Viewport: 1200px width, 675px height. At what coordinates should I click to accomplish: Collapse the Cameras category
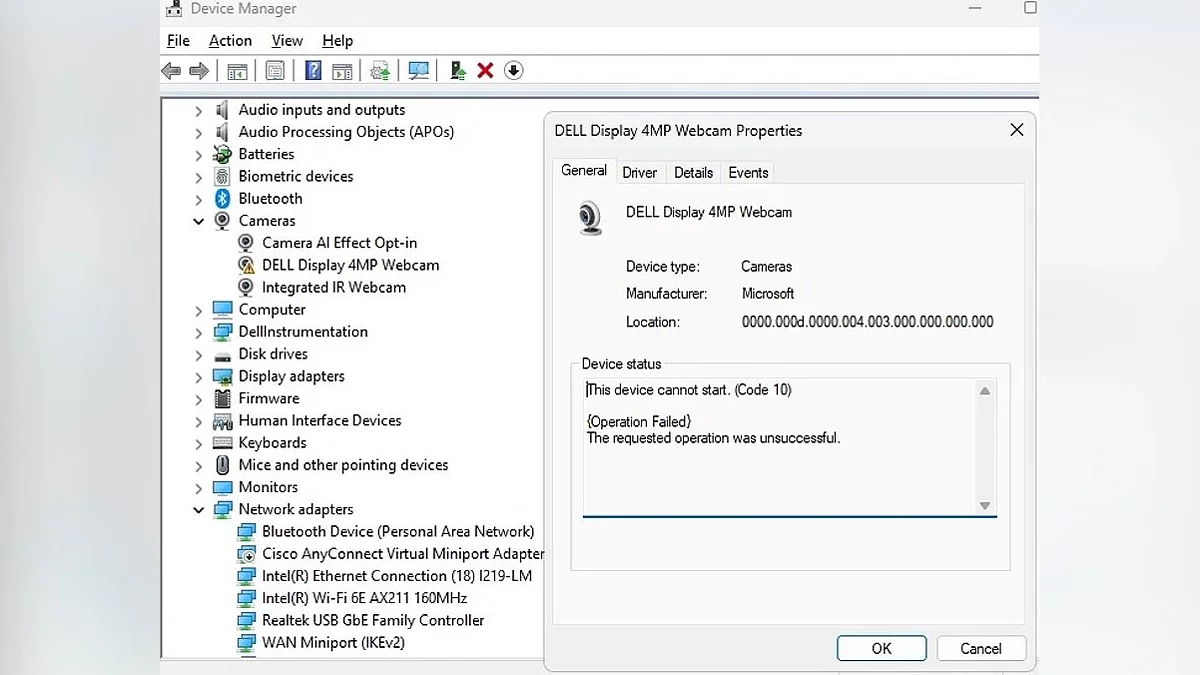[198, 221]
